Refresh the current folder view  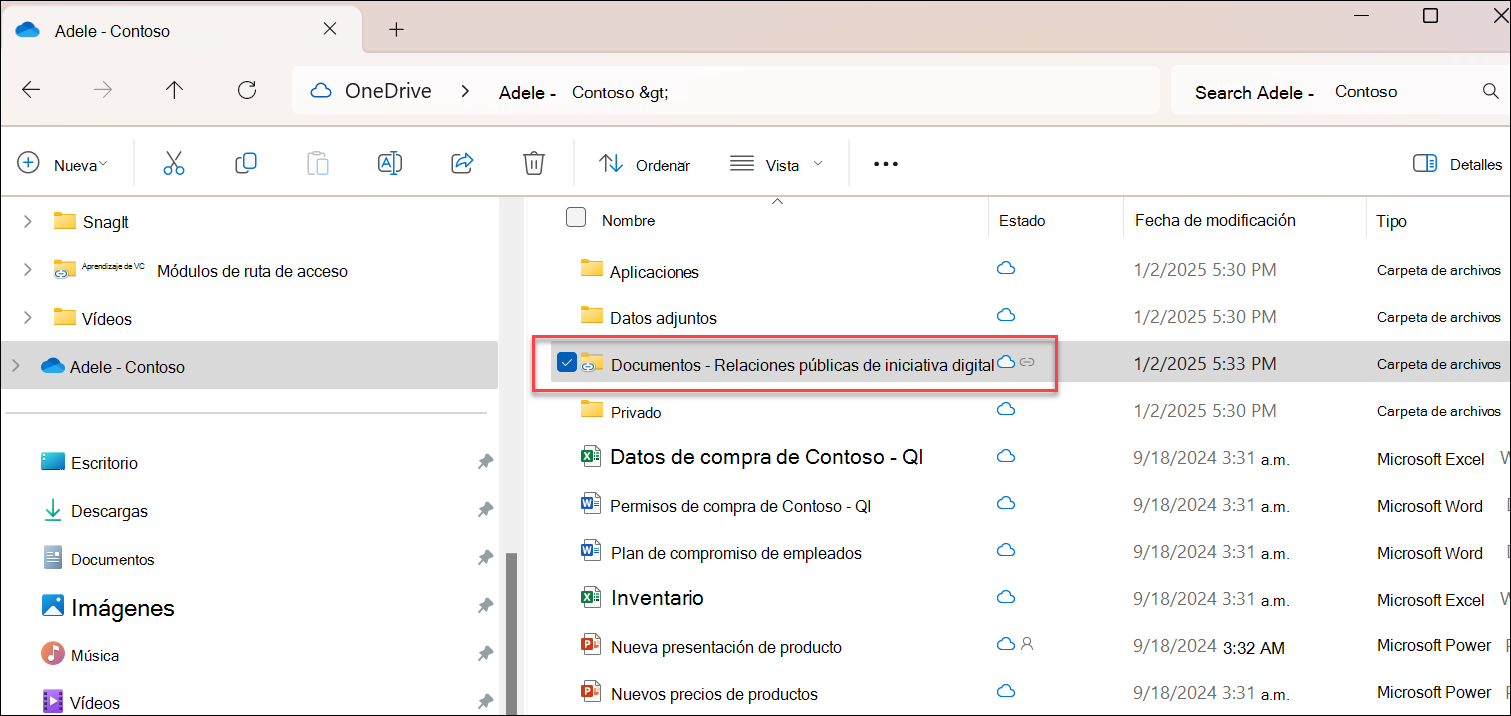pos(247,90)
